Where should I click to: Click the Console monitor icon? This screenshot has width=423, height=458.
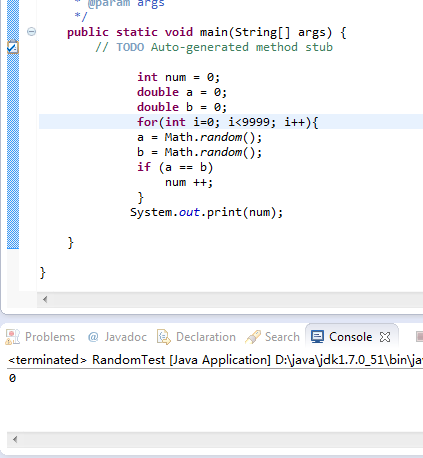317,337
